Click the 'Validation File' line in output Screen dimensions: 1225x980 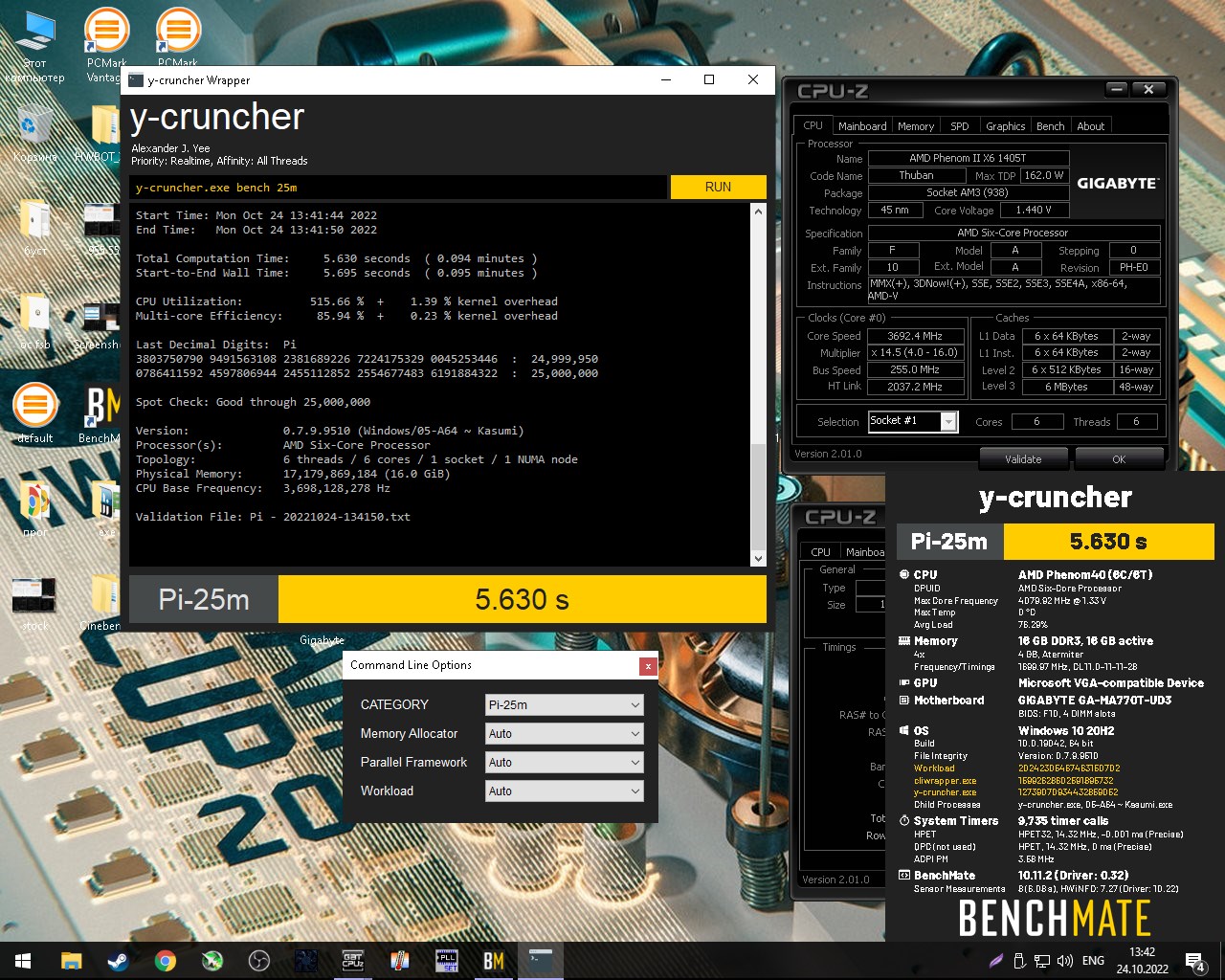coord(273,517)
